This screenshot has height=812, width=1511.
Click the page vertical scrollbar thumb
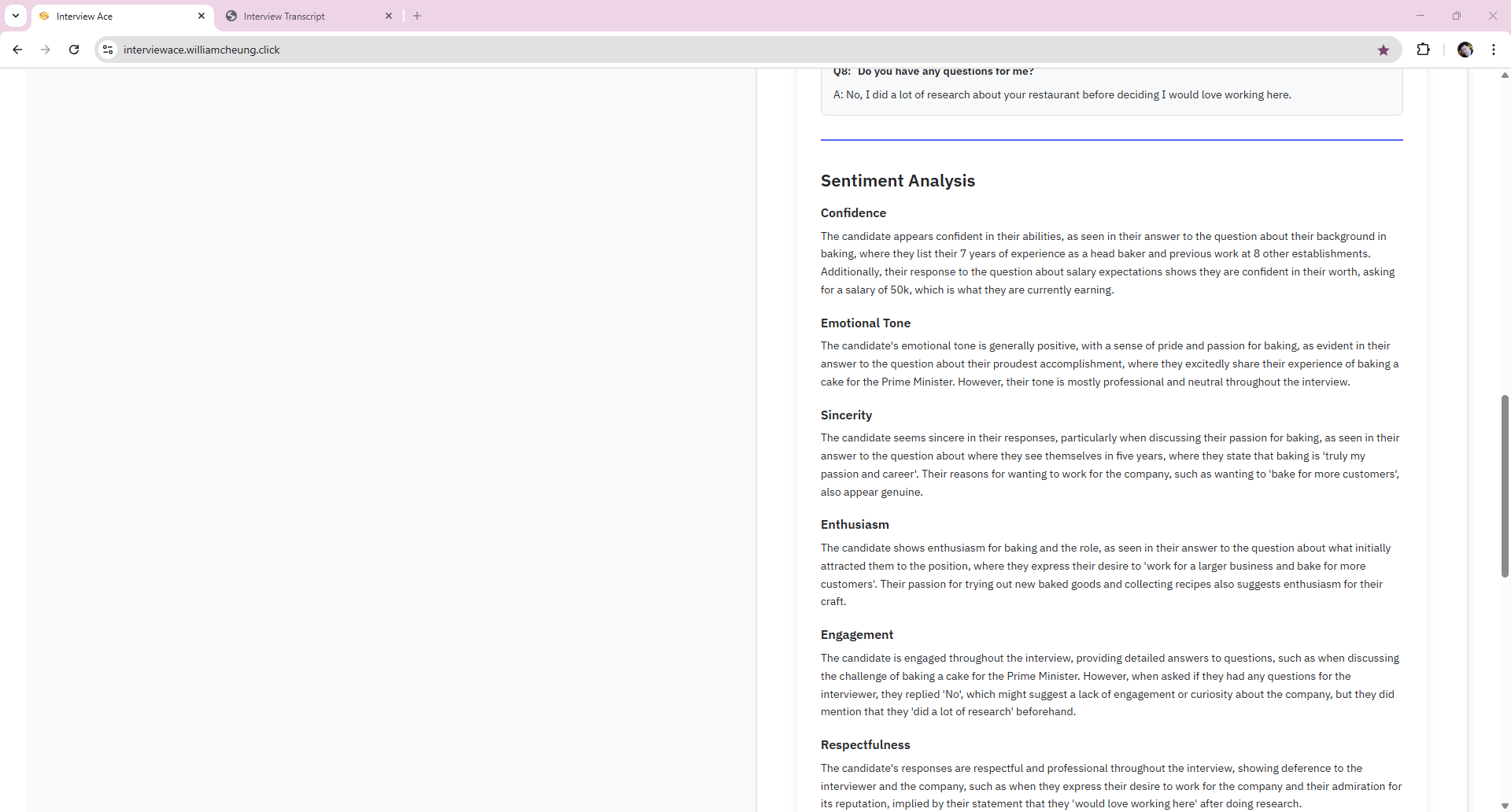(x=1505, y=485)
